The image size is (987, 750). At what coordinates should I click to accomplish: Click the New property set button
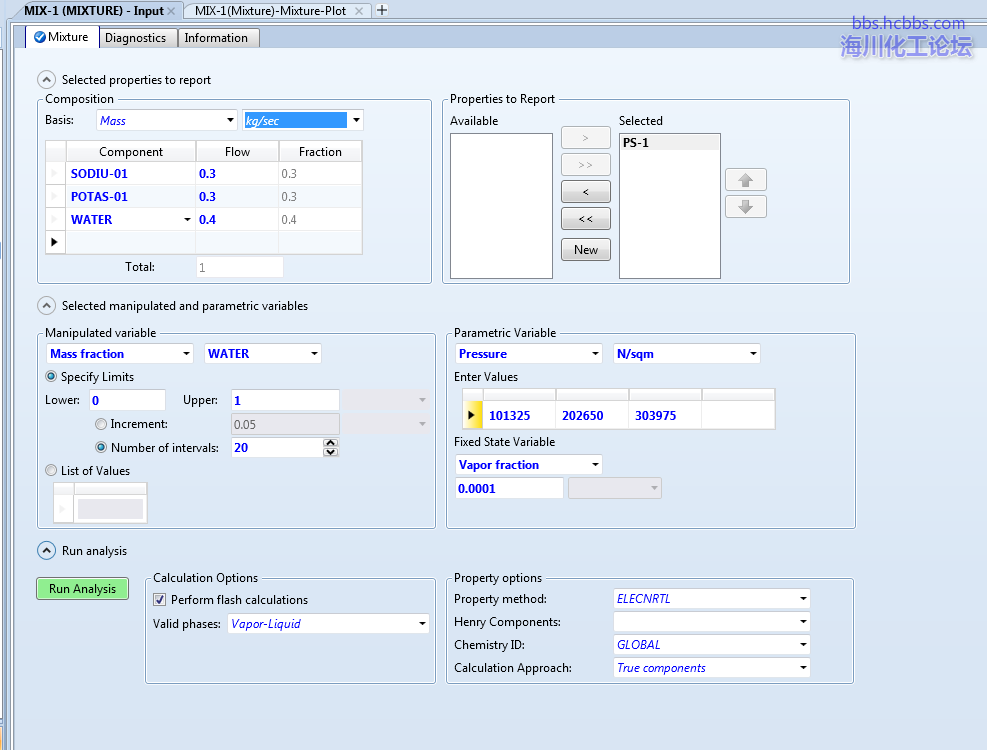click(x=585, y=250)
